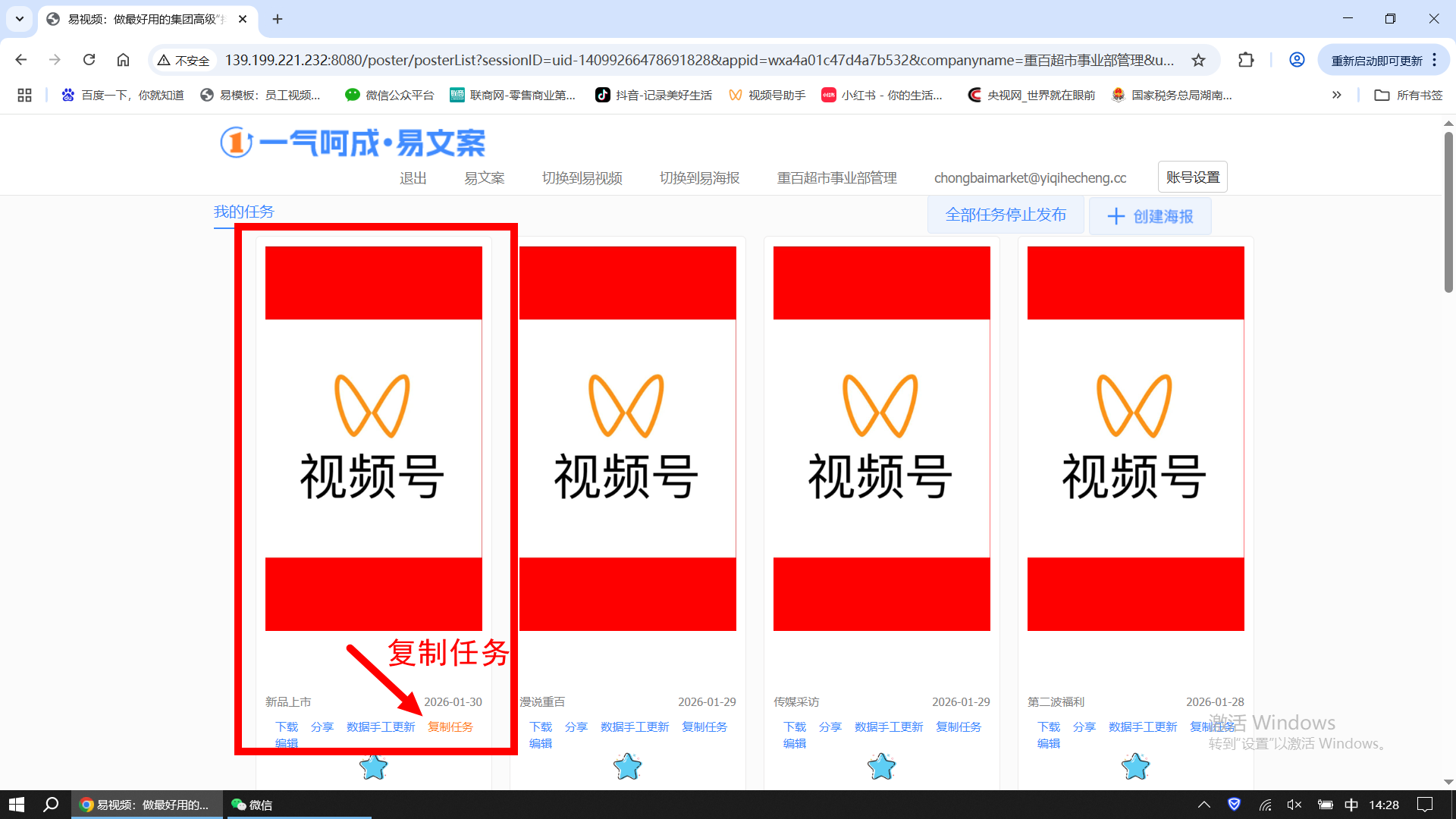
Task: Open the 视频号助手 bookmark
Action: (767, 95)
